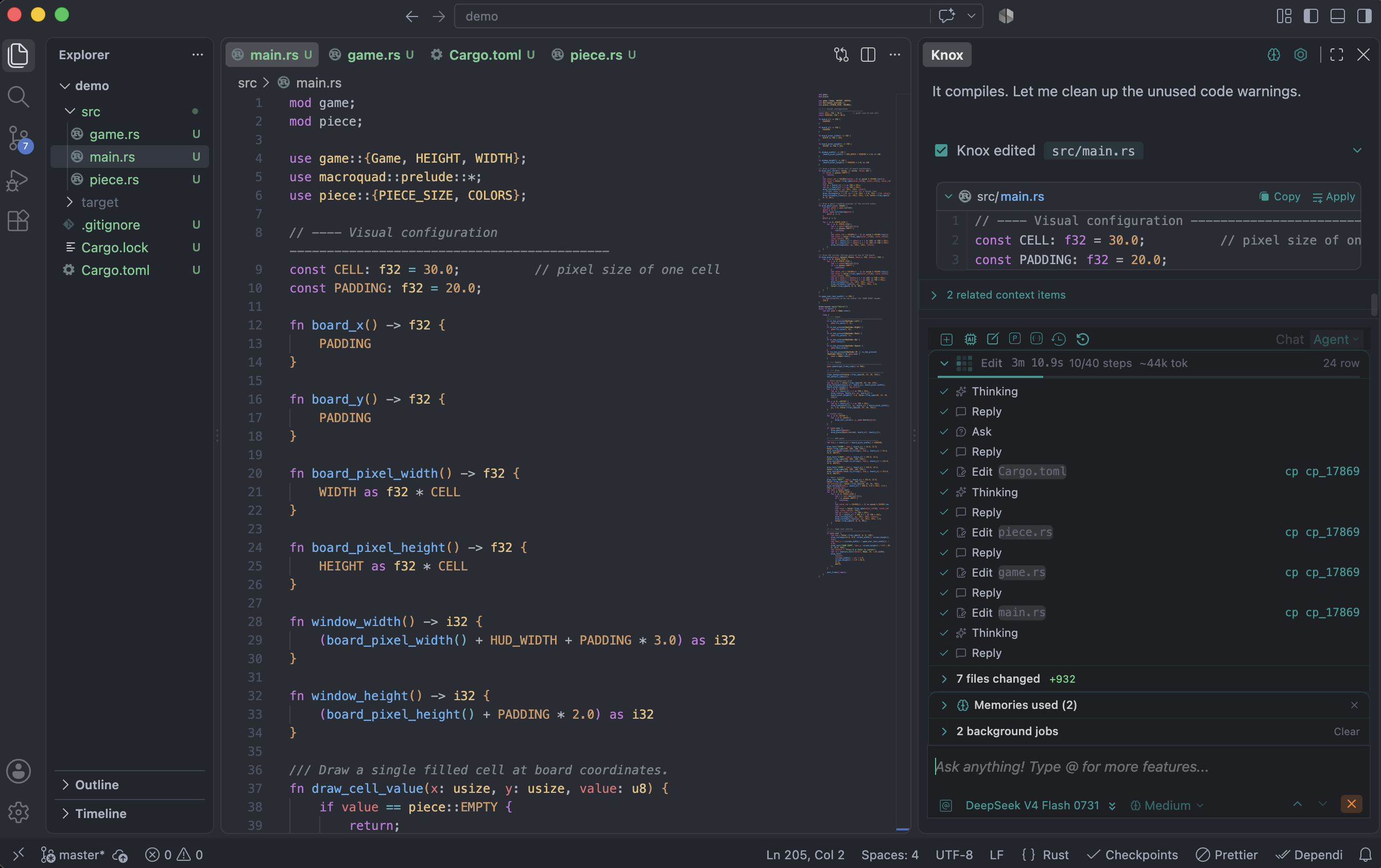This screenshot has width=1381, height=868.
Task: Select main.rs editor tab
Action: (x=272, y=55)
